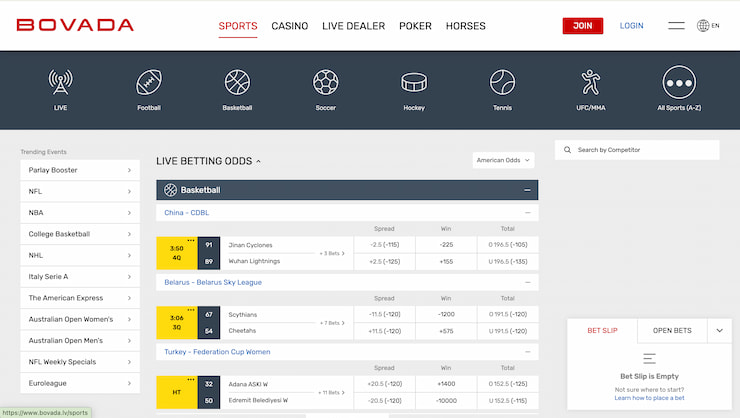Go to LIVE DEALER tab

click(353, 26)
